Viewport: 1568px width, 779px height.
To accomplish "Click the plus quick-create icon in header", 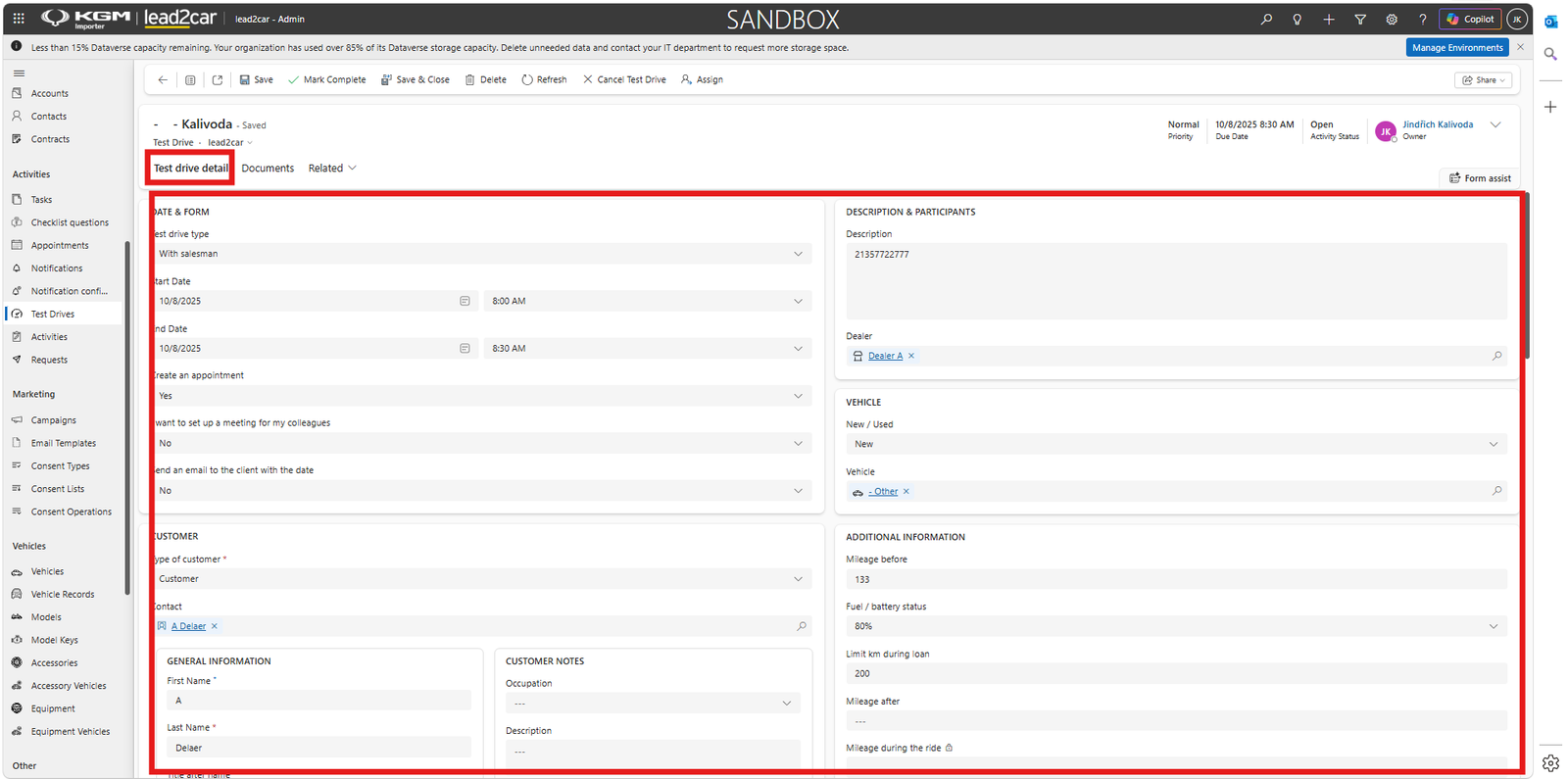I will pyautogui.click(x=1329, y=19).
